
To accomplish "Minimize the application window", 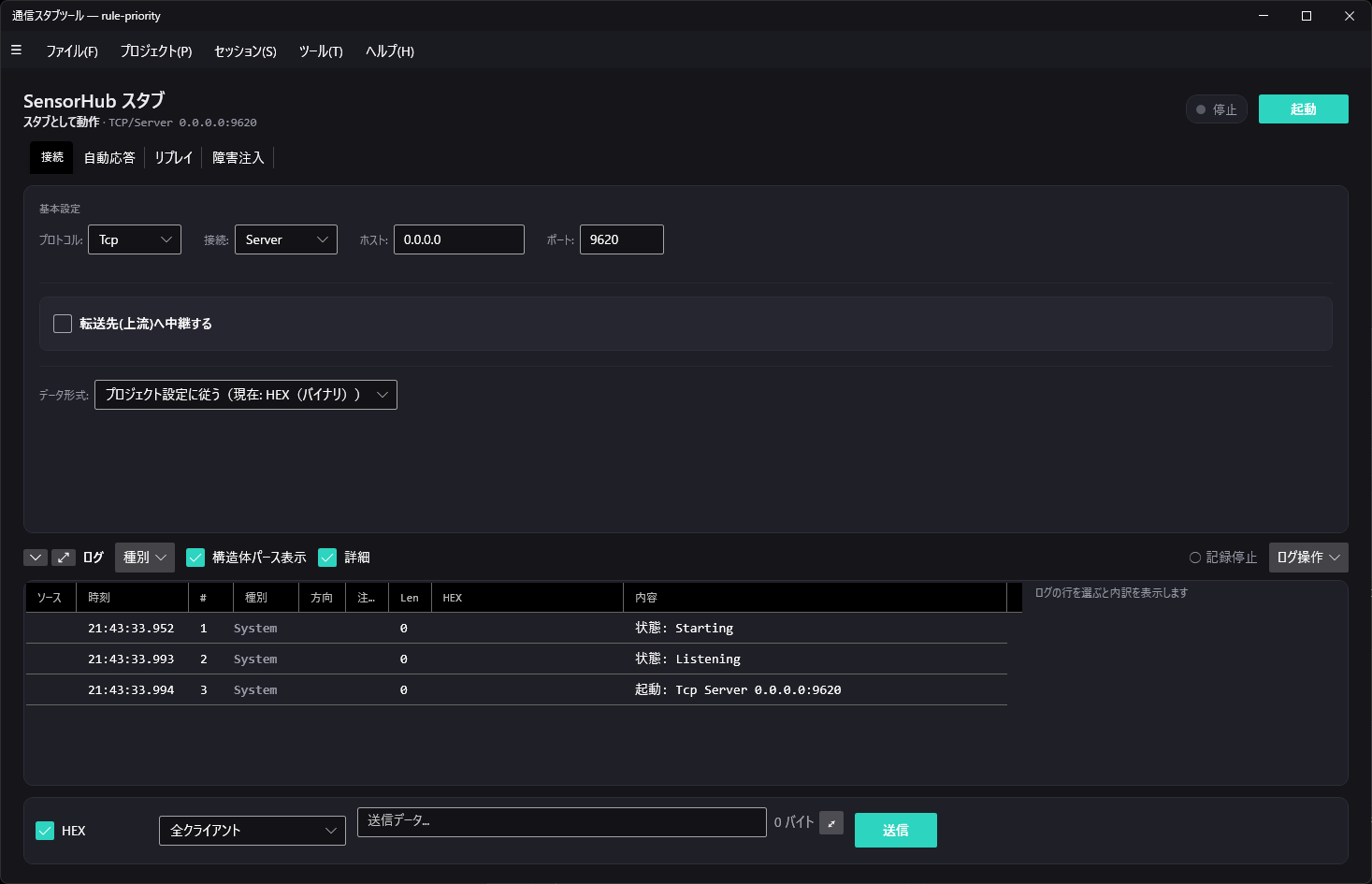I will (1264, 16).
